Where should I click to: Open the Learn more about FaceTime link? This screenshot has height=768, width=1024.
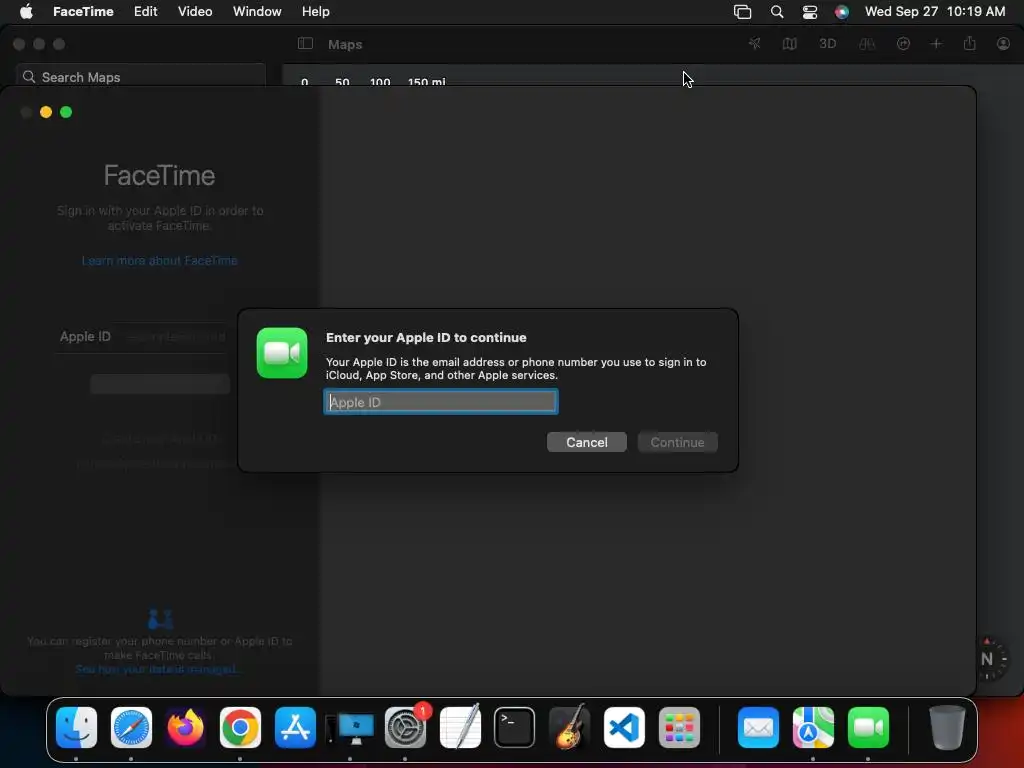click(159, 261)
